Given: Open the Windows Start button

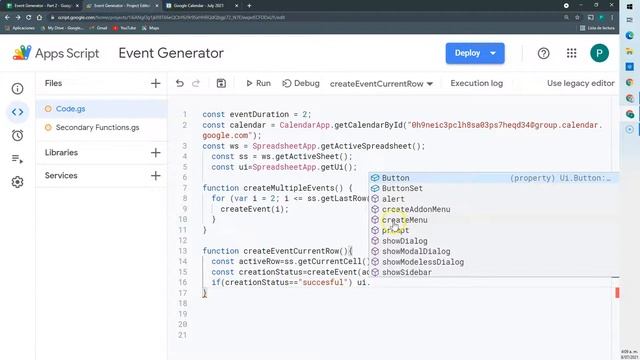Looking at the screenshot, I should 629,7.
